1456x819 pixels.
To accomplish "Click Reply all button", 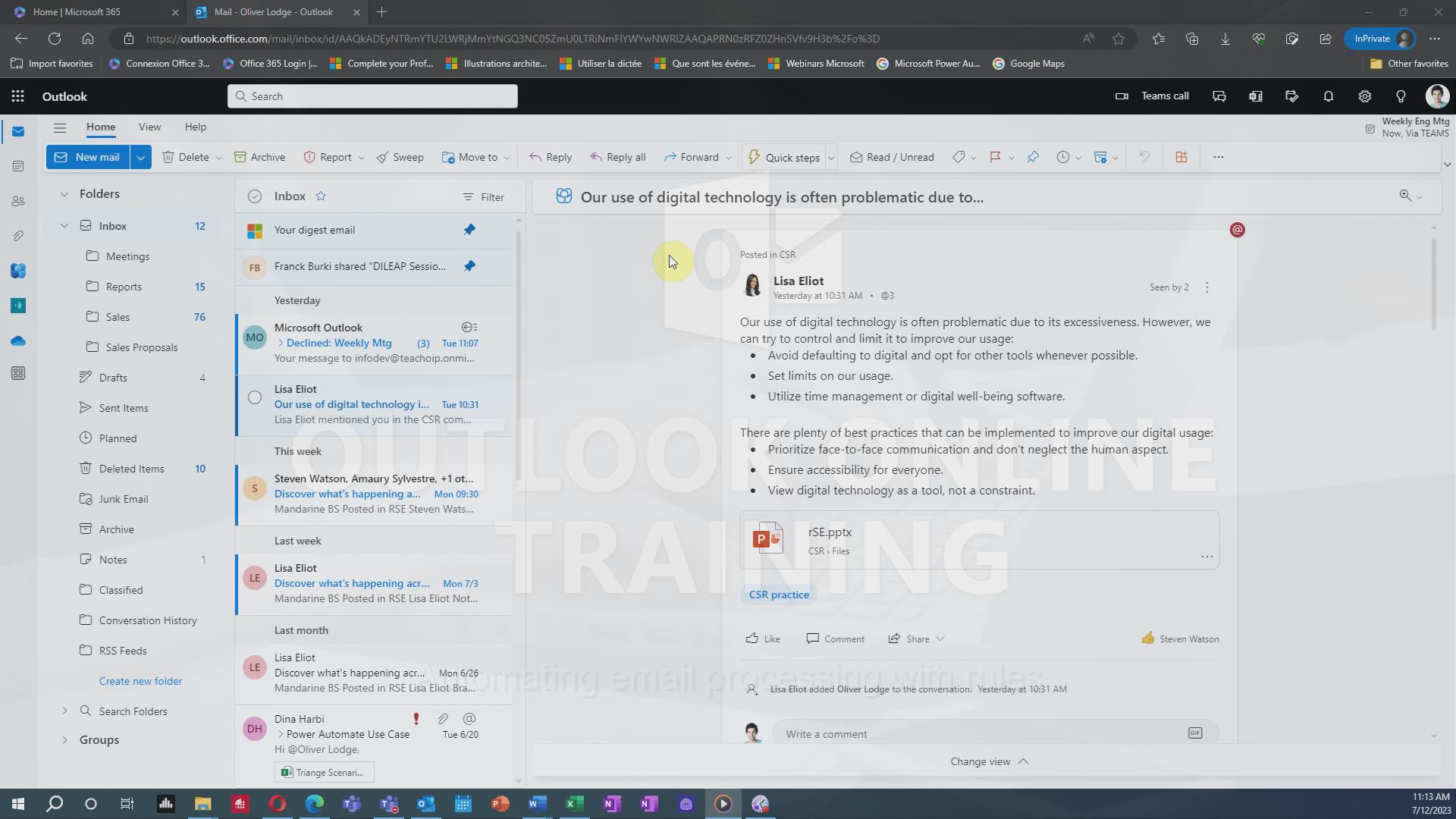I will 617,157.
